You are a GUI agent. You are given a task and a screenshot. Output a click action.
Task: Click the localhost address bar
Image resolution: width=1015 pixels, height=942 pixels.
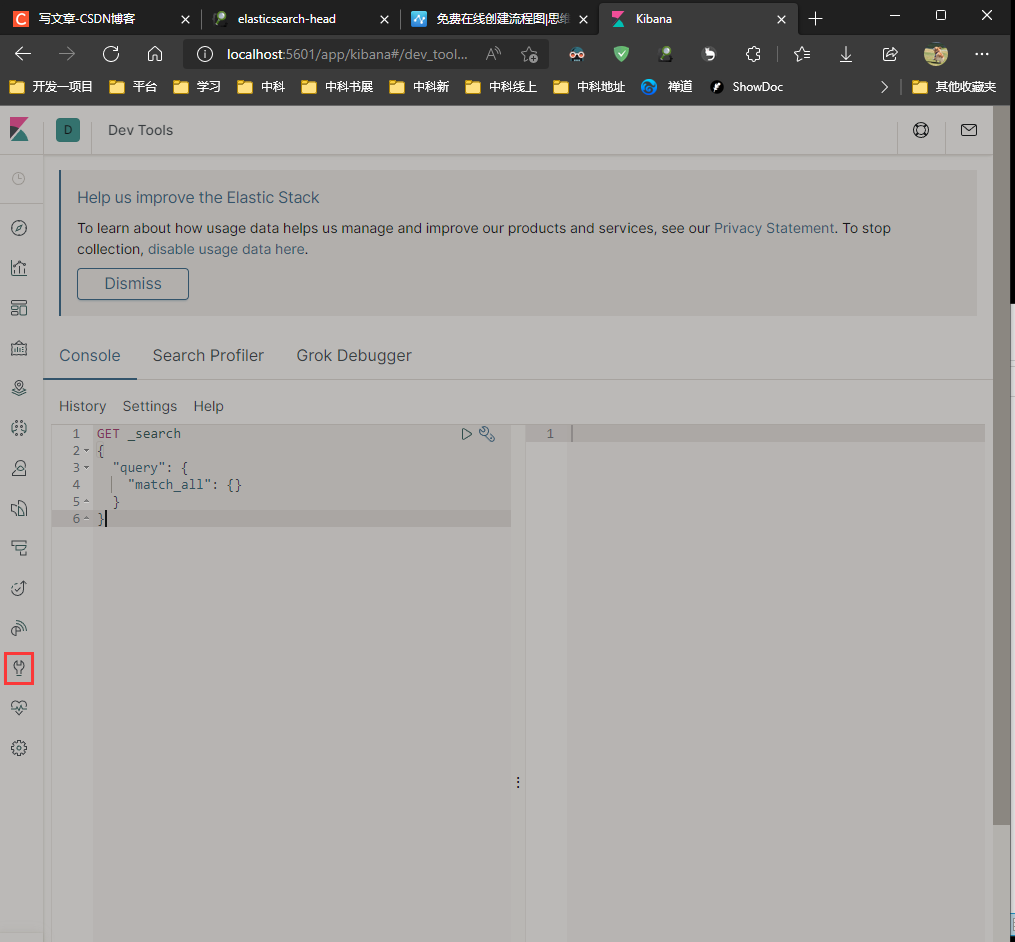(x=347, y=54)
